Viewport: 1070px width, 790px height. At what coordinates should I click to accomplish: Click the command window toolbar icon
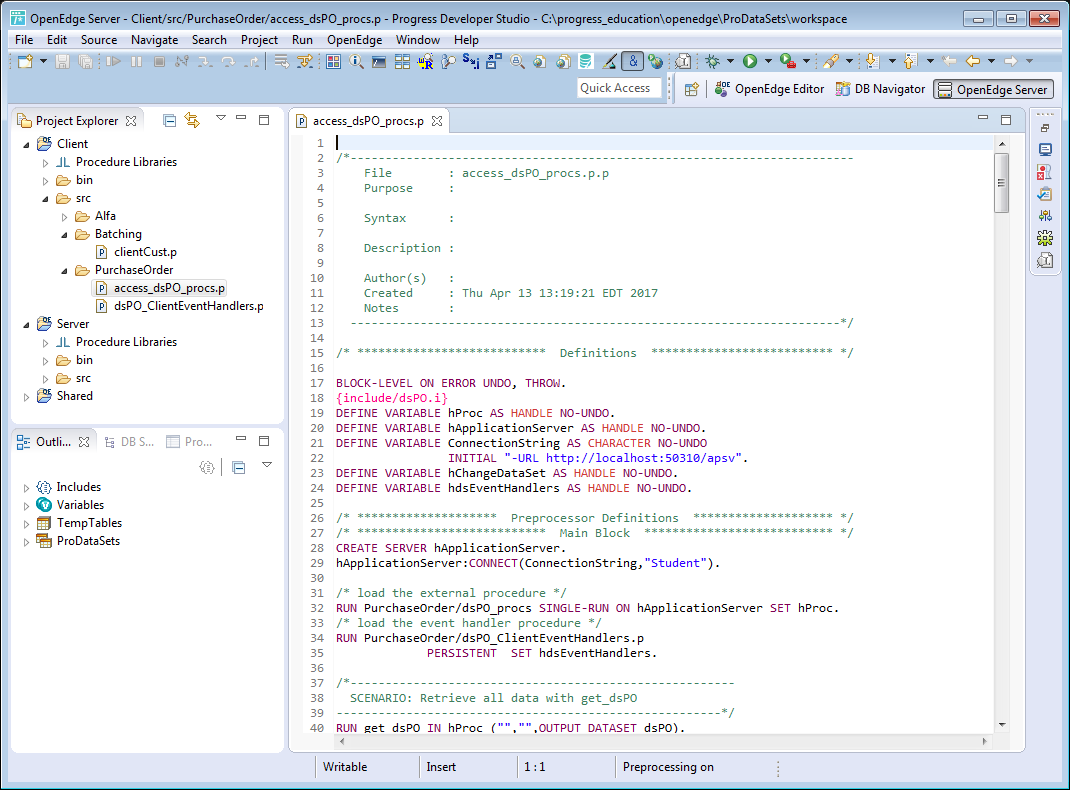[x=379, y=62]
